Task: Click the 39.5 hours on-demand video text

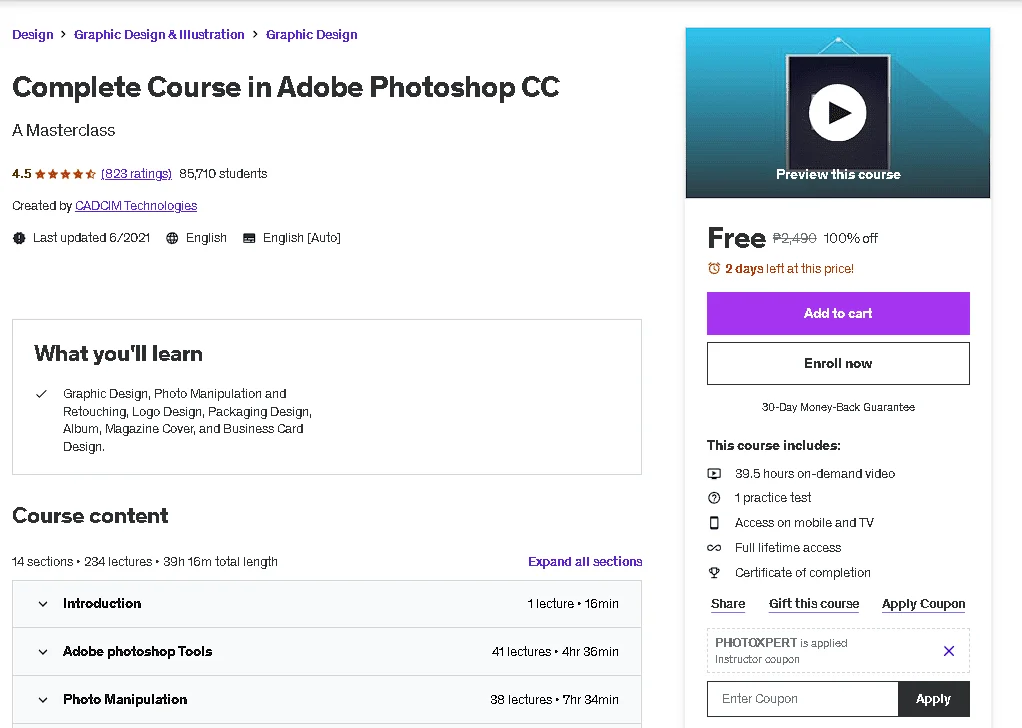Action: coord(815,474)
